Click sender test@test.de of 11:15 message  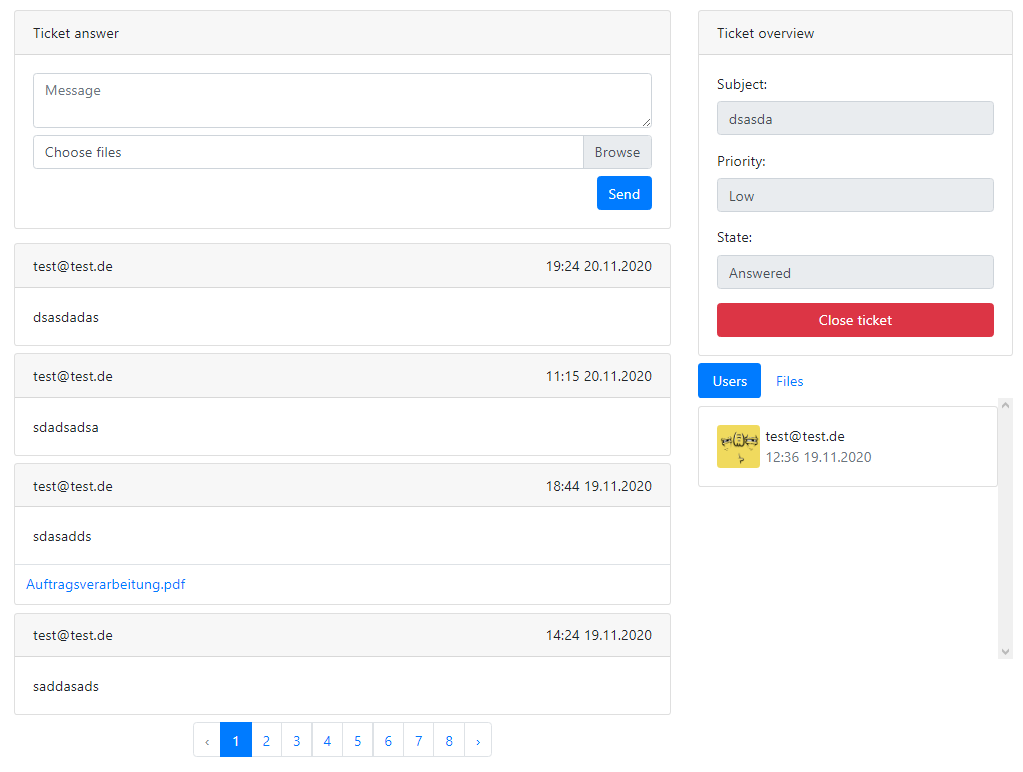tap(72, 377)
